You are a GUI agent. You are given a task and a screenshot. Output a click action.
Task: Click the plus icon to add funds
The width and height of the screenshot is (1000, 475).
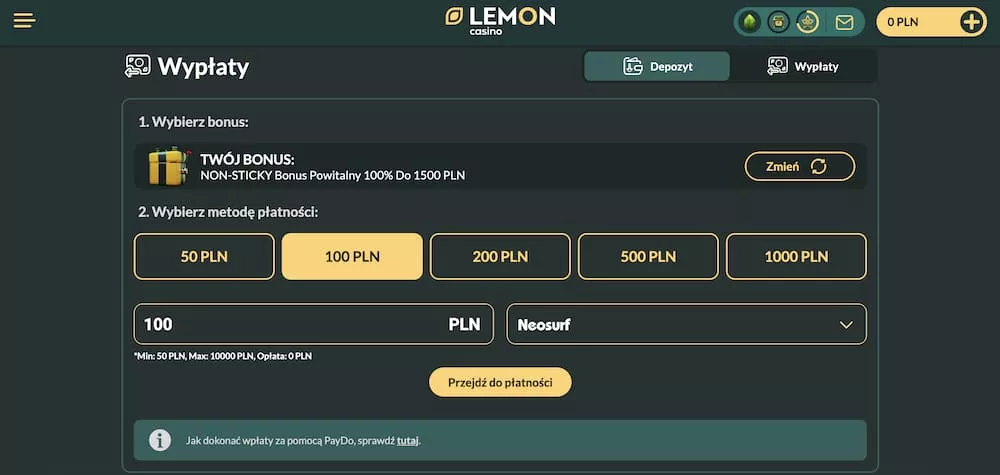pyautogui.click(x=971, y=22)
